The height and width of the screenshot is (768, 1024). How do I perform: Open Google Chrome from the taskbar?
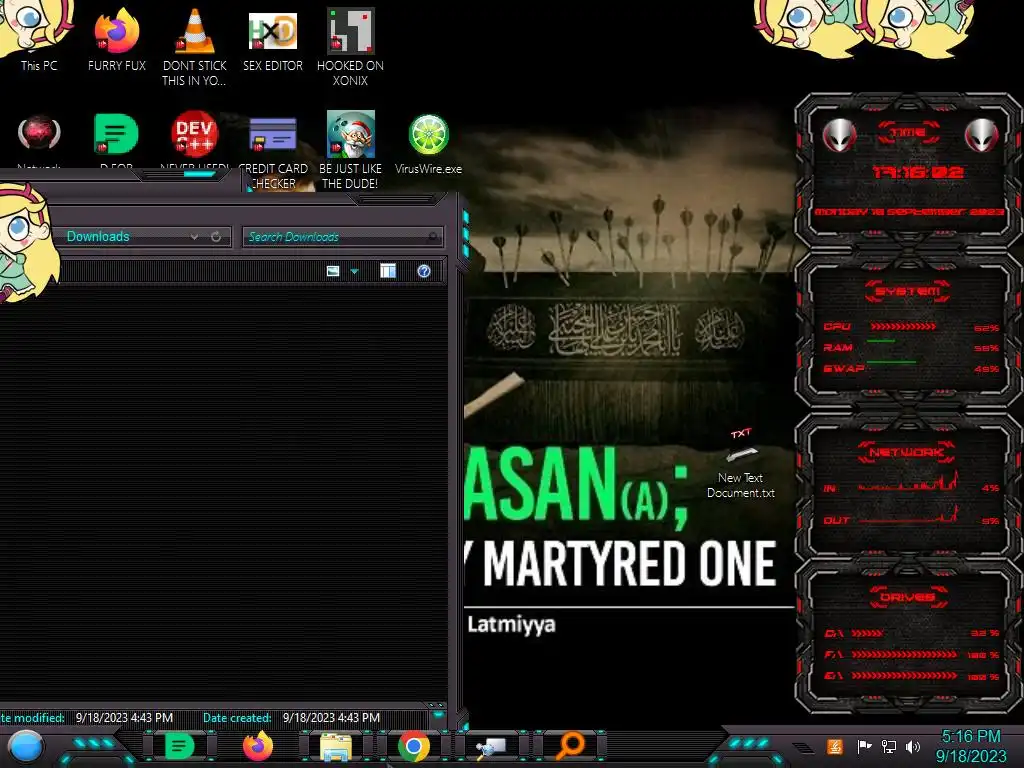click(x=414, y=746)
